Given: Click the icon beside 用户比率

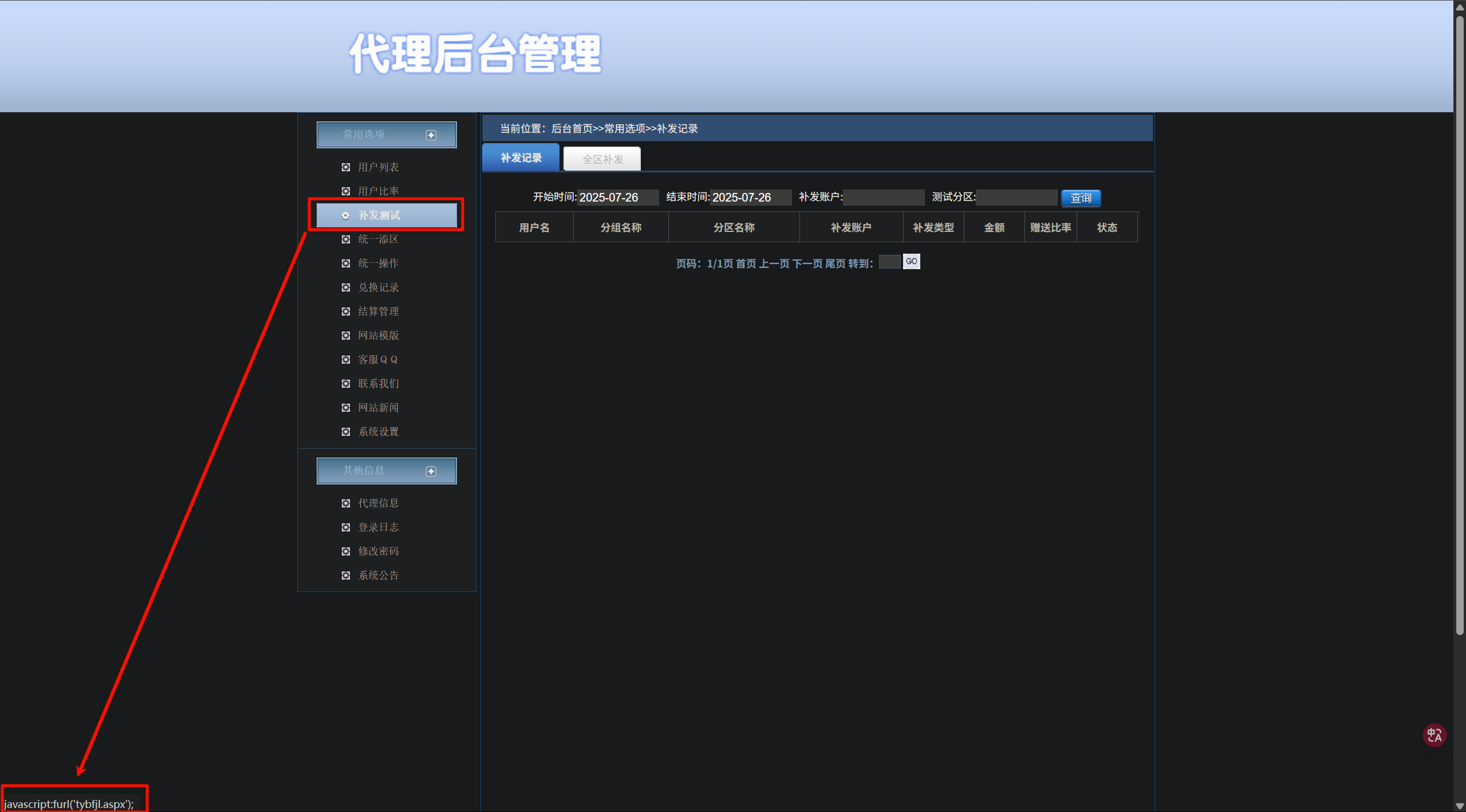Looking at the screenshot, I should (346, 191).
